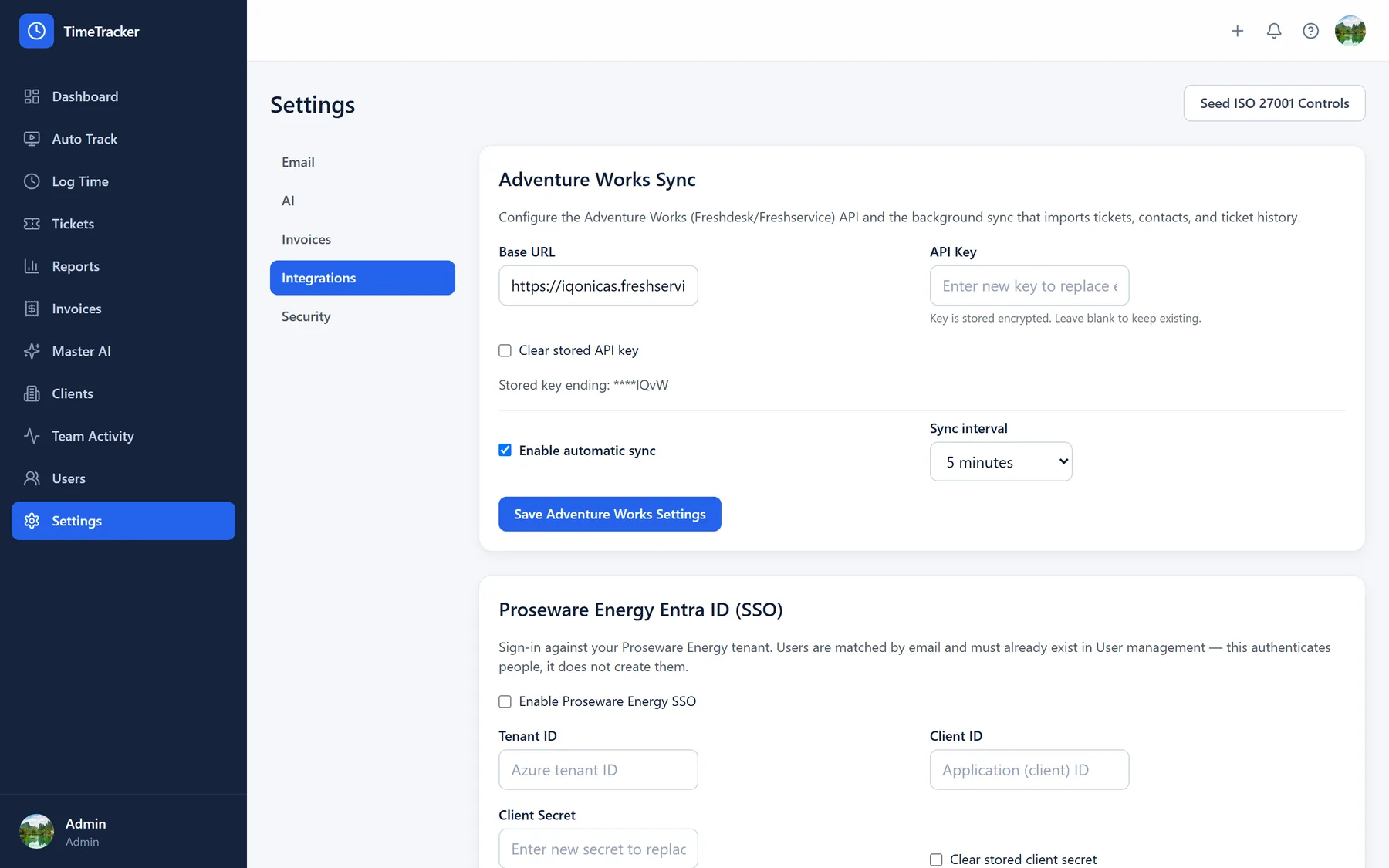The width and height of the screenshot is (1389, 868).
Task: Open the help question mark icon
Action: [x=1310, y=31]
